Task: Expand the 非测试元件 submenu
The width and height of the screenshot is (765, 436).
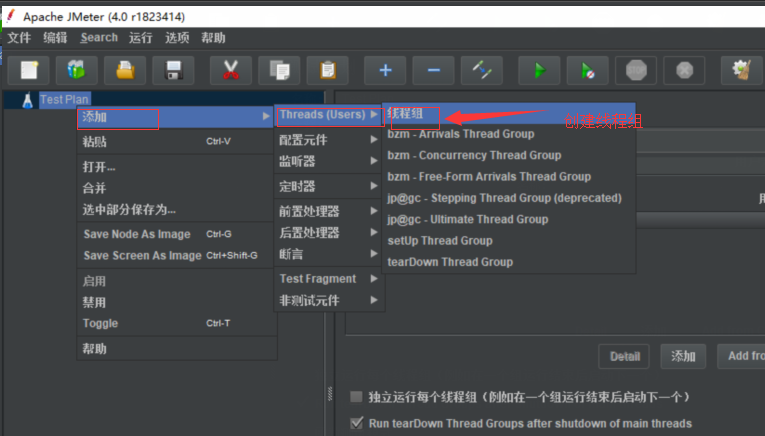Action: point(329,300)
